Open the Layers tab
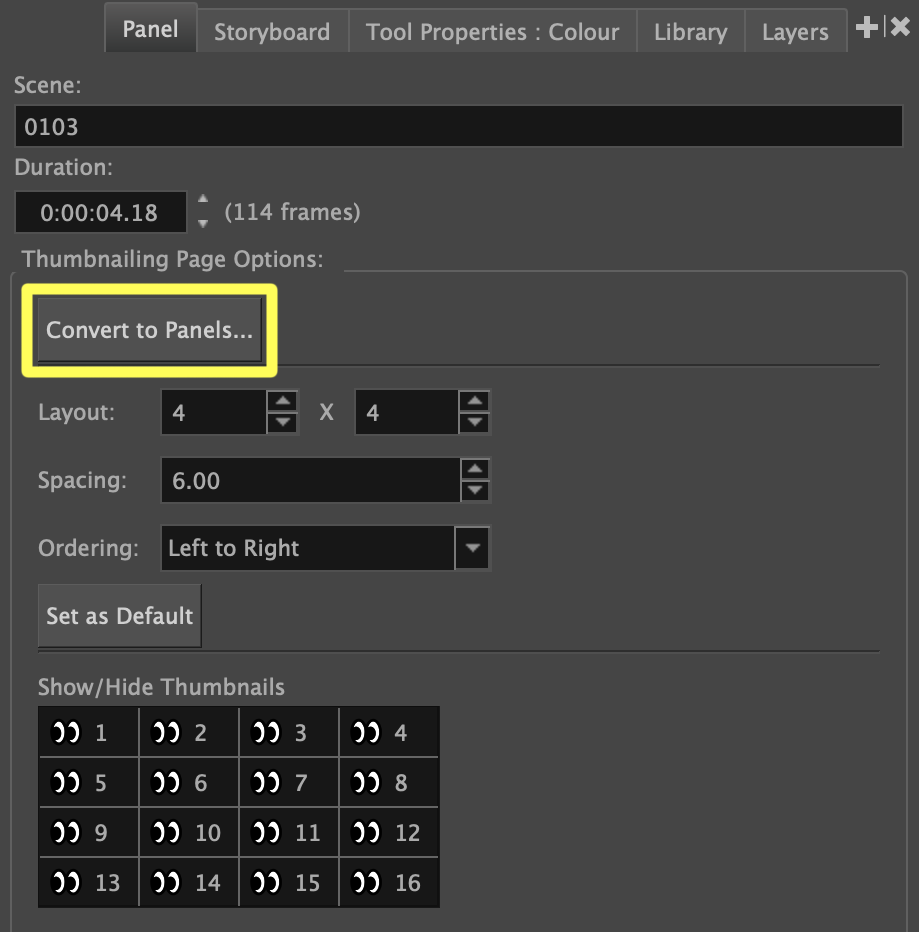Image resolution: width=919 pixels, height=932 pixels. tap(794, 31)
